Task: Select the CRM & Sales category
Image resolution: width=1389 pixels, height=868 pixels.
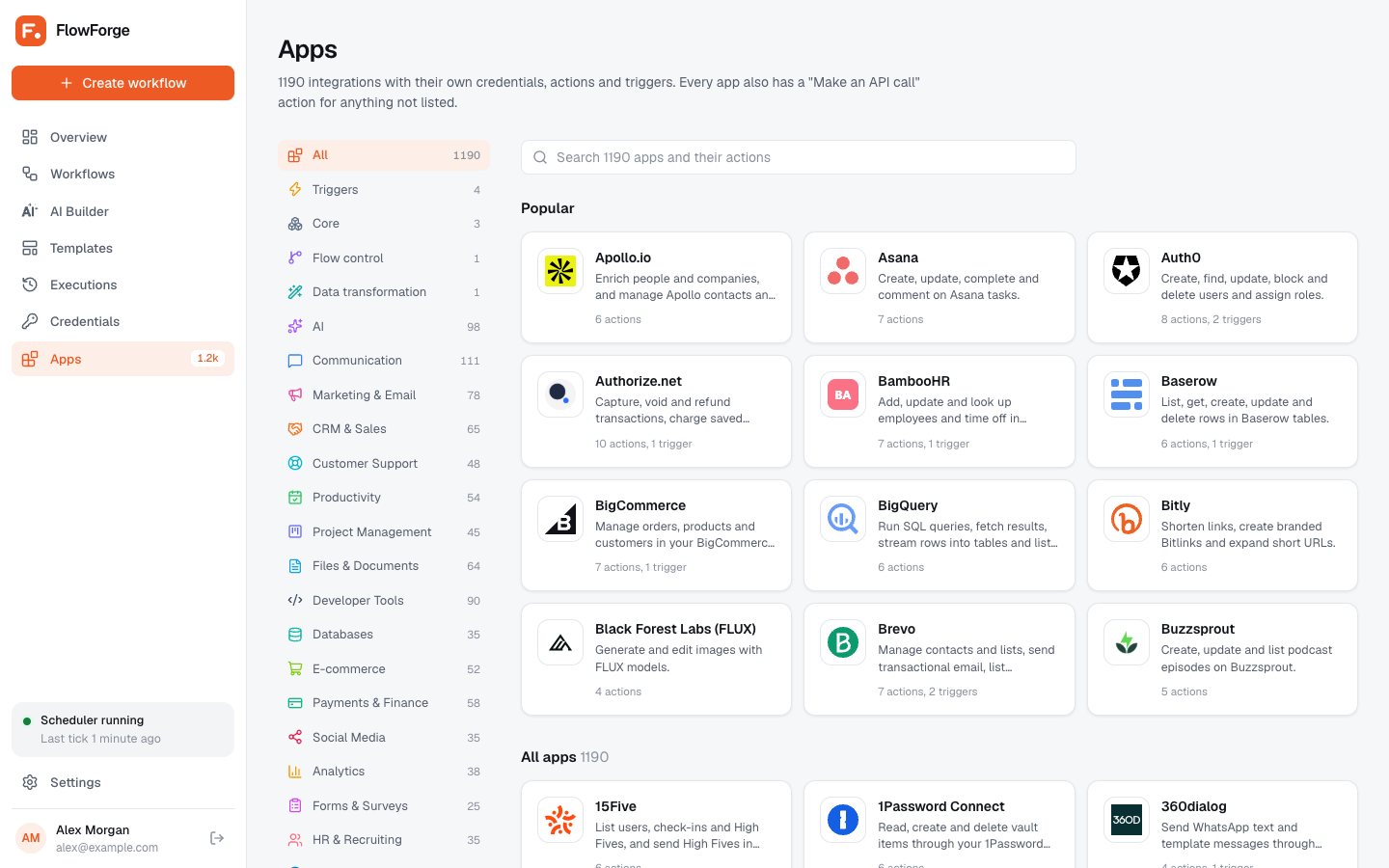Action: [x=384, y=429]
